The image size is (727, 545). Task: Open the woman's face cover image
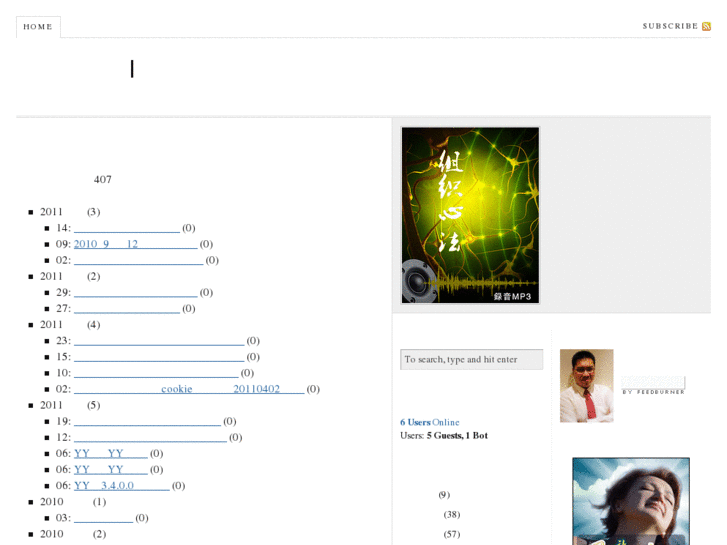click(x=631, y=501)
